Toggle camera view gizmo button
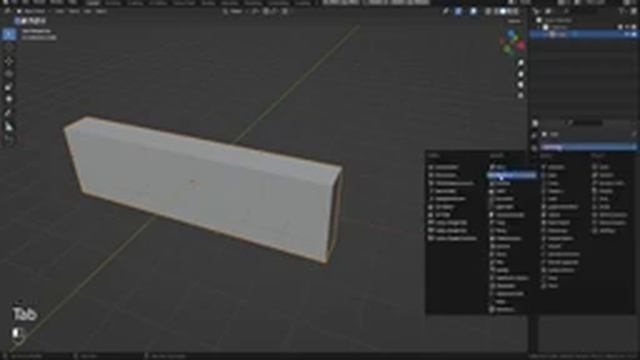This screenshot has height=360, width=640. [x=520, y=85]
